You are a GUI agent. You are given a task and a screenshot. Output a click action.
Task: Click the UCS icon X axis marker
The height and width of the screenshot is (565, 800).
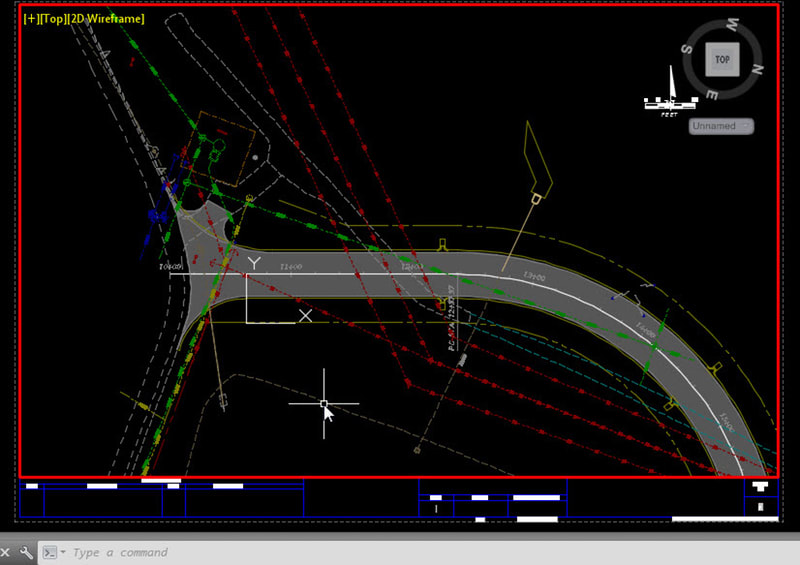305,315
